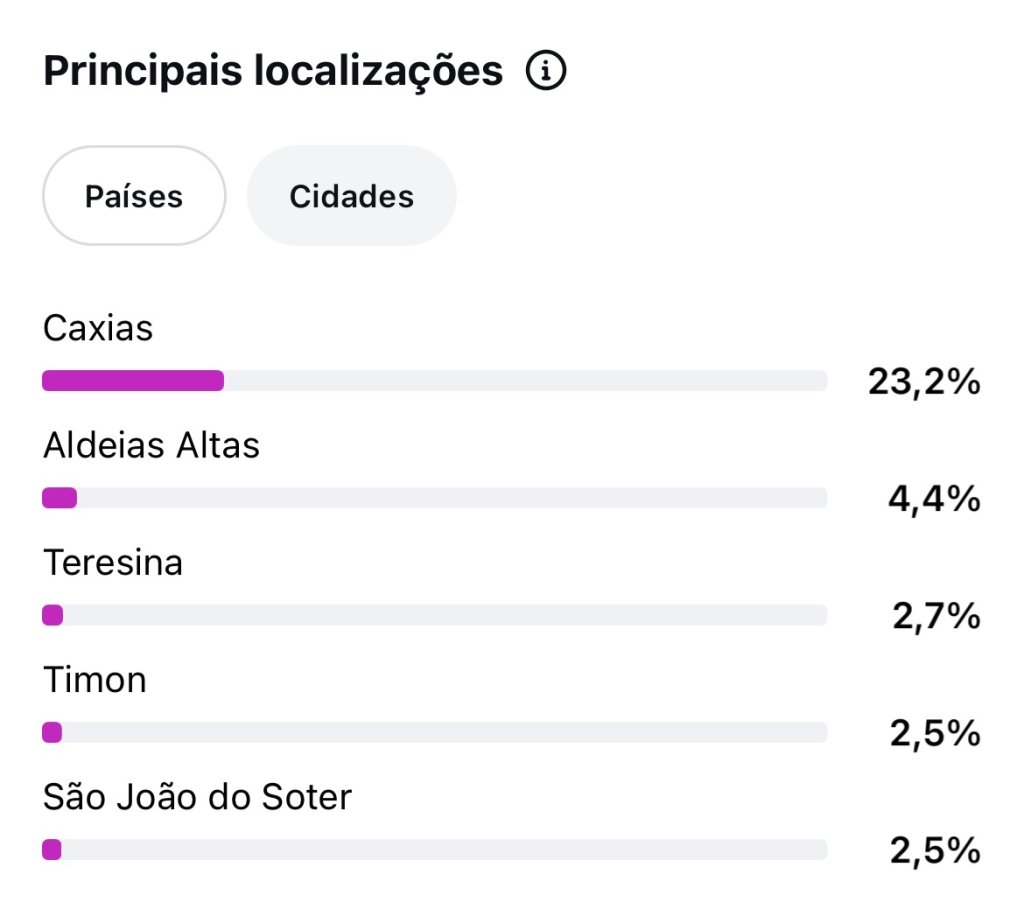Select the Teresina city label
Viewport: 1024px width, 902px height.
pyautogui.click(x=113, y=562)
